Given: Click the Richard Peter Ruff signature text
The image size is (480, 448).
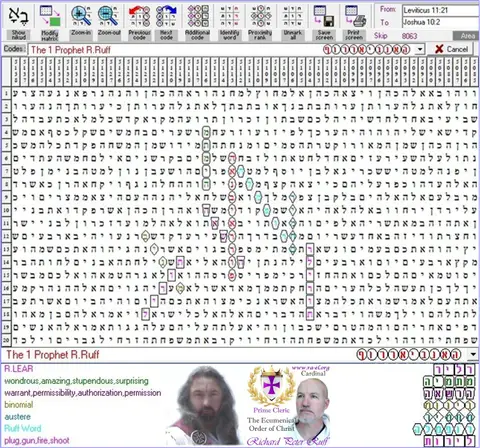Looking at the screenshot, I should (x=288, y=441).
